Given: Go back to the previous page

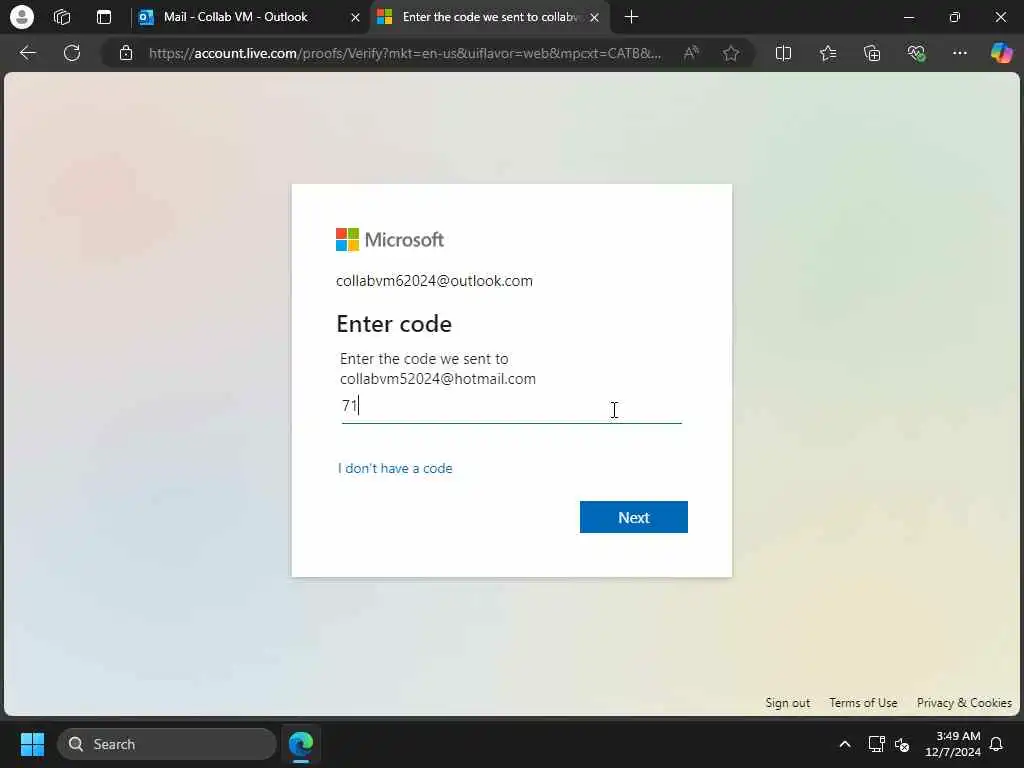Looking at the screenshot, I should [x=27, y=53].
